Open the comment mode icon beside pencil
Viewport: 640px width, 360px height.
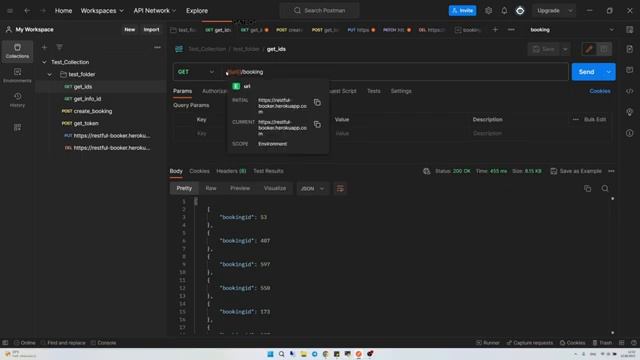click(604, 49)
